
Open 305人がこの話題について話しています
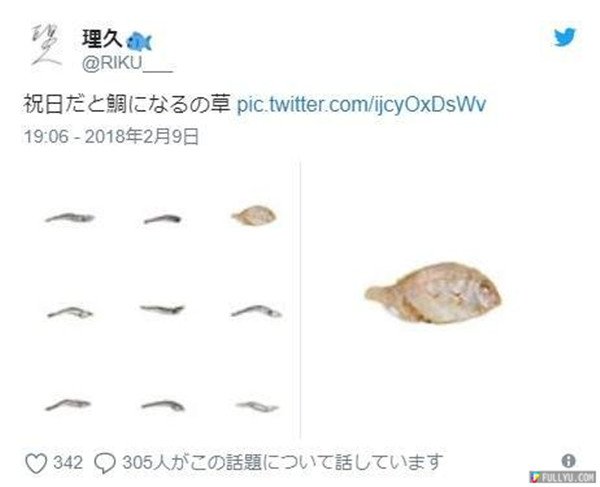coord(282,463)
